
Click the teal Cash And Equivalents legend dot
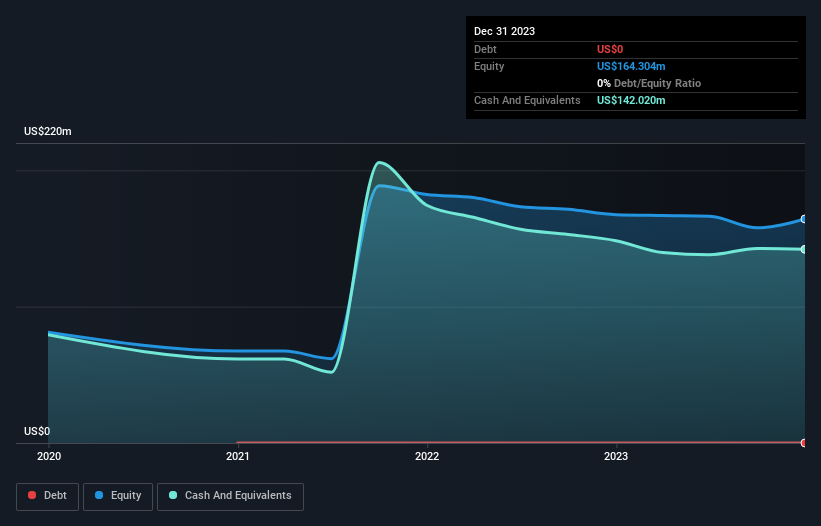[173, 495]
